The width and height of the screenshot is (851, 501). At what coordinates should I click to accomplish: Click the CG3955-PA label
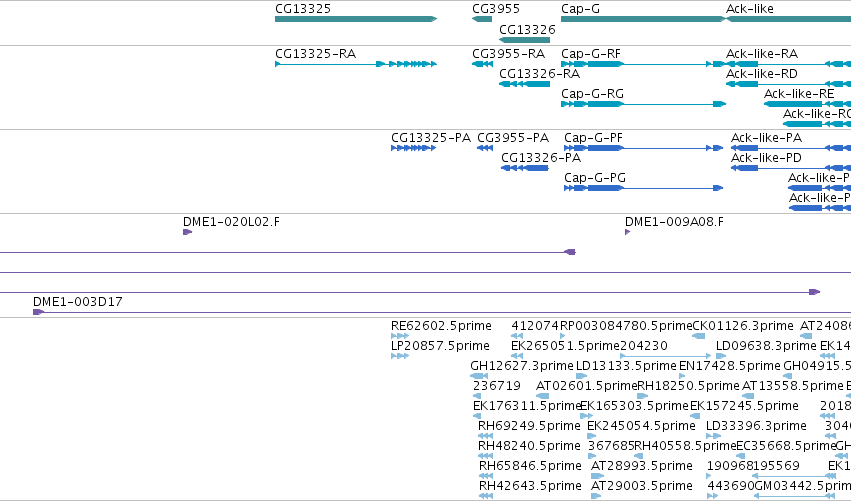513,138
